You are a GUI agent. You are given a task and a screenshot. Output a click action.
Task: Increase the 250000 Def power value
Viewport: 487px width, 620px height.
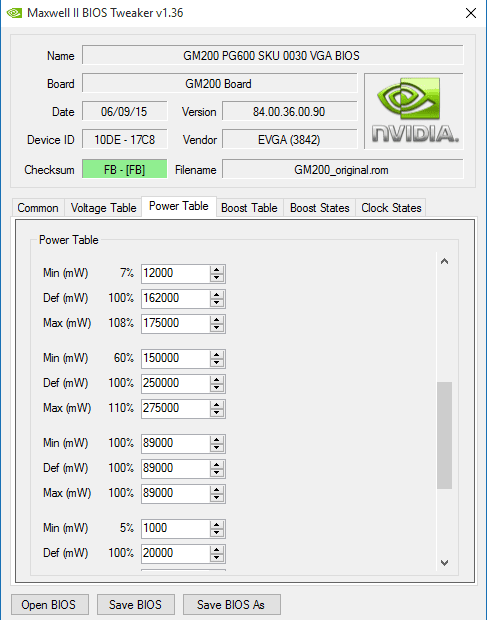217,379
